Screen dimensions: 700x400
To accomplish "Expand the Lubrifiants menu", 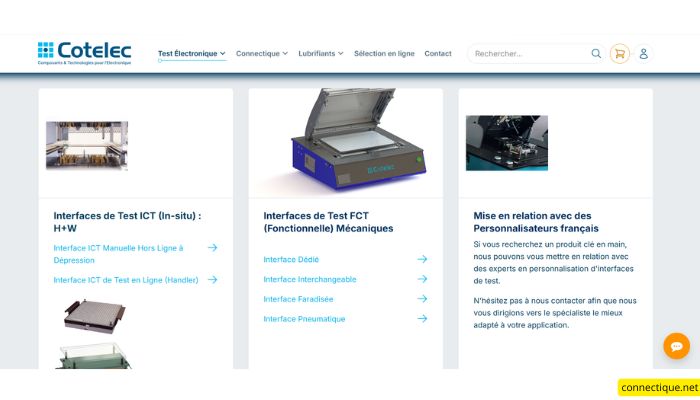I will tap(321, 54).
